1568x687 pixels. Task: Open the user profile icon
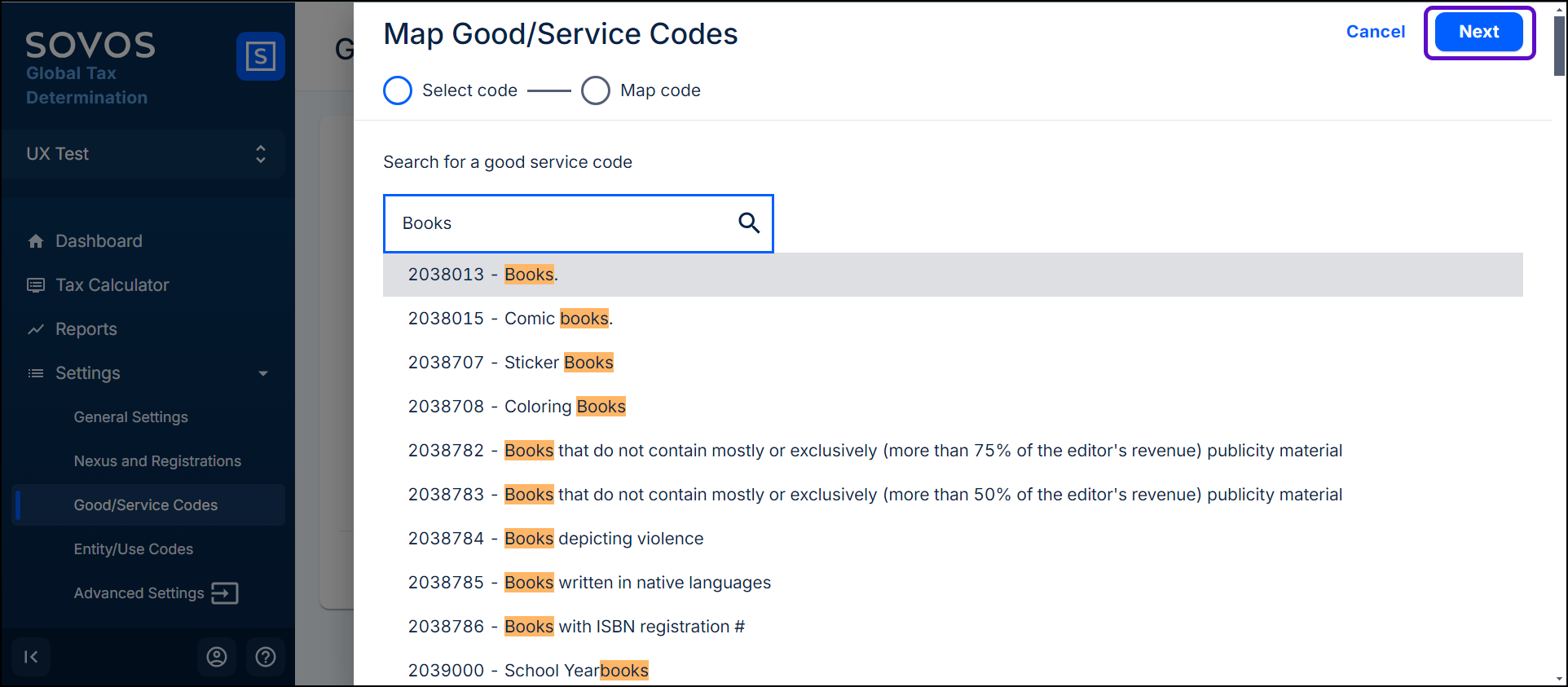(217, 657)
